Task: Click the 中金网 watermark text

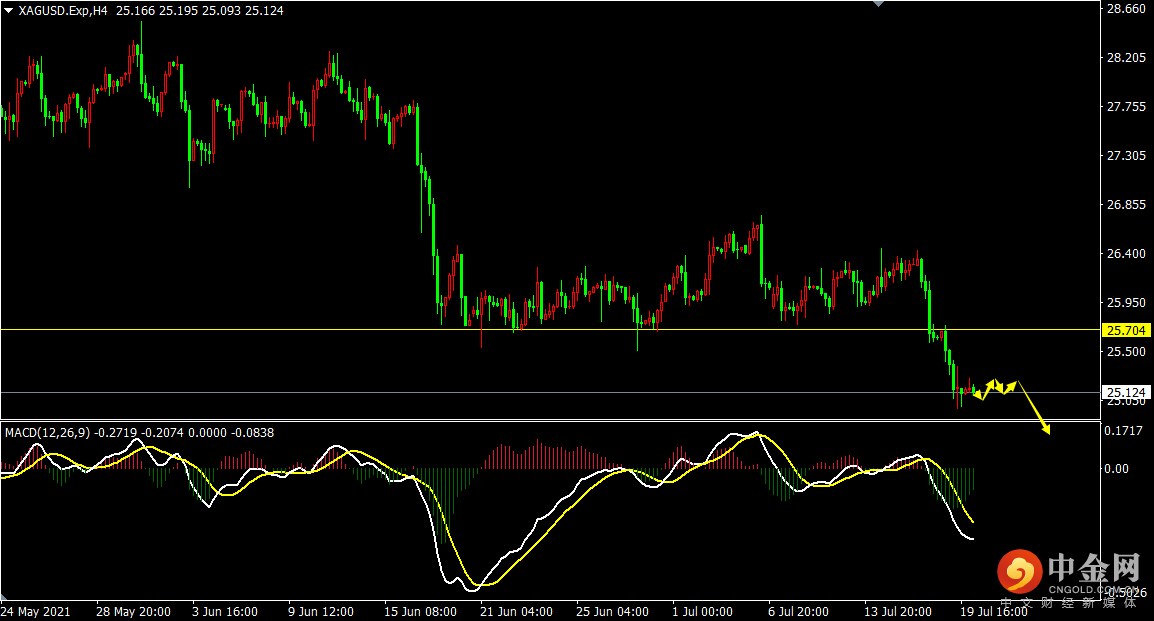Action: [1093, 570]
